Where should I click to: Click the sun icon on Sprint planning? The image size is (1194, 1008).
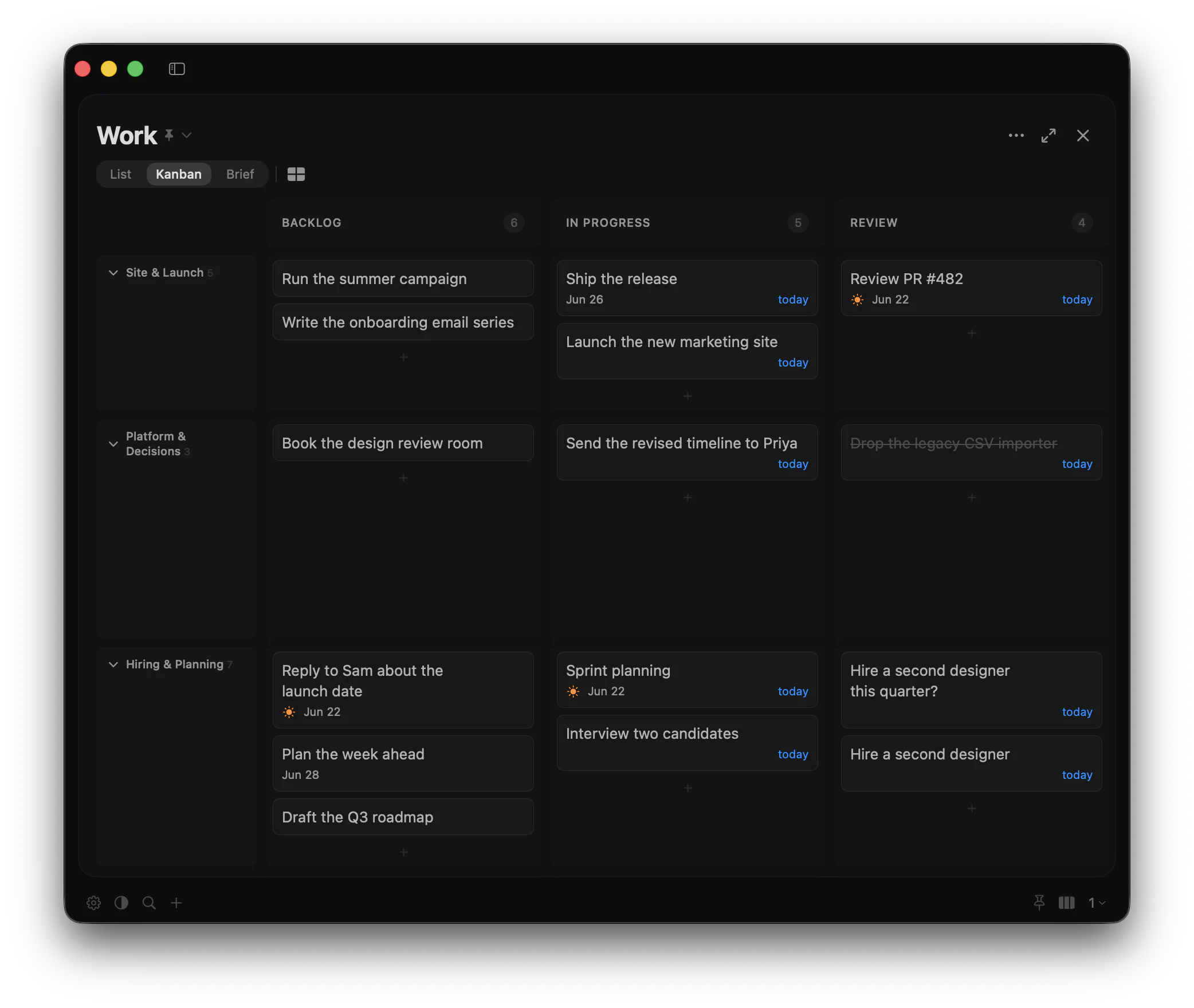tap(573, 691)
